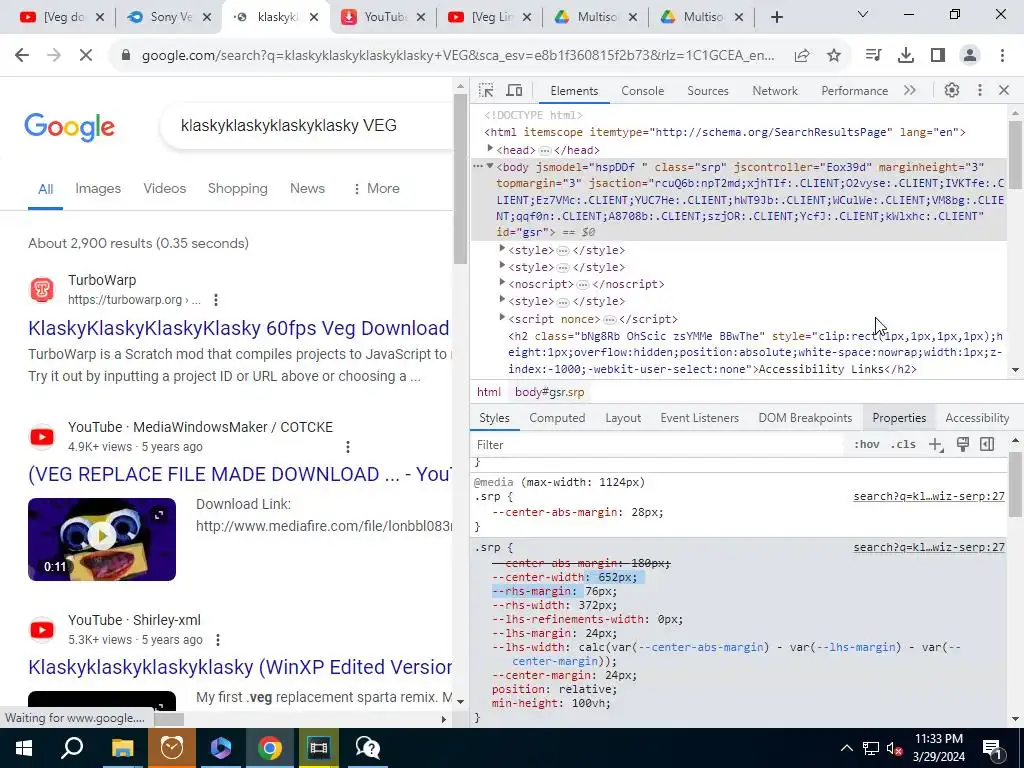Go to the Google logo homepage
The height and width of the screenshot is (768, 1024).
(69, 126)
